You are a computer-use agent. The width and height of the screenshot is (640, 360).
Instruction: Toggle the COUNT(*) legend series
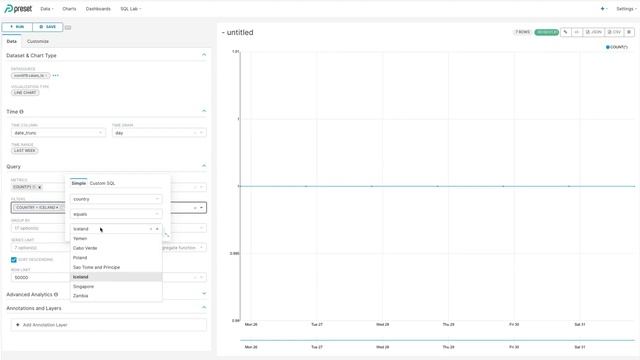pyautogui.click(x=617, y=47)
